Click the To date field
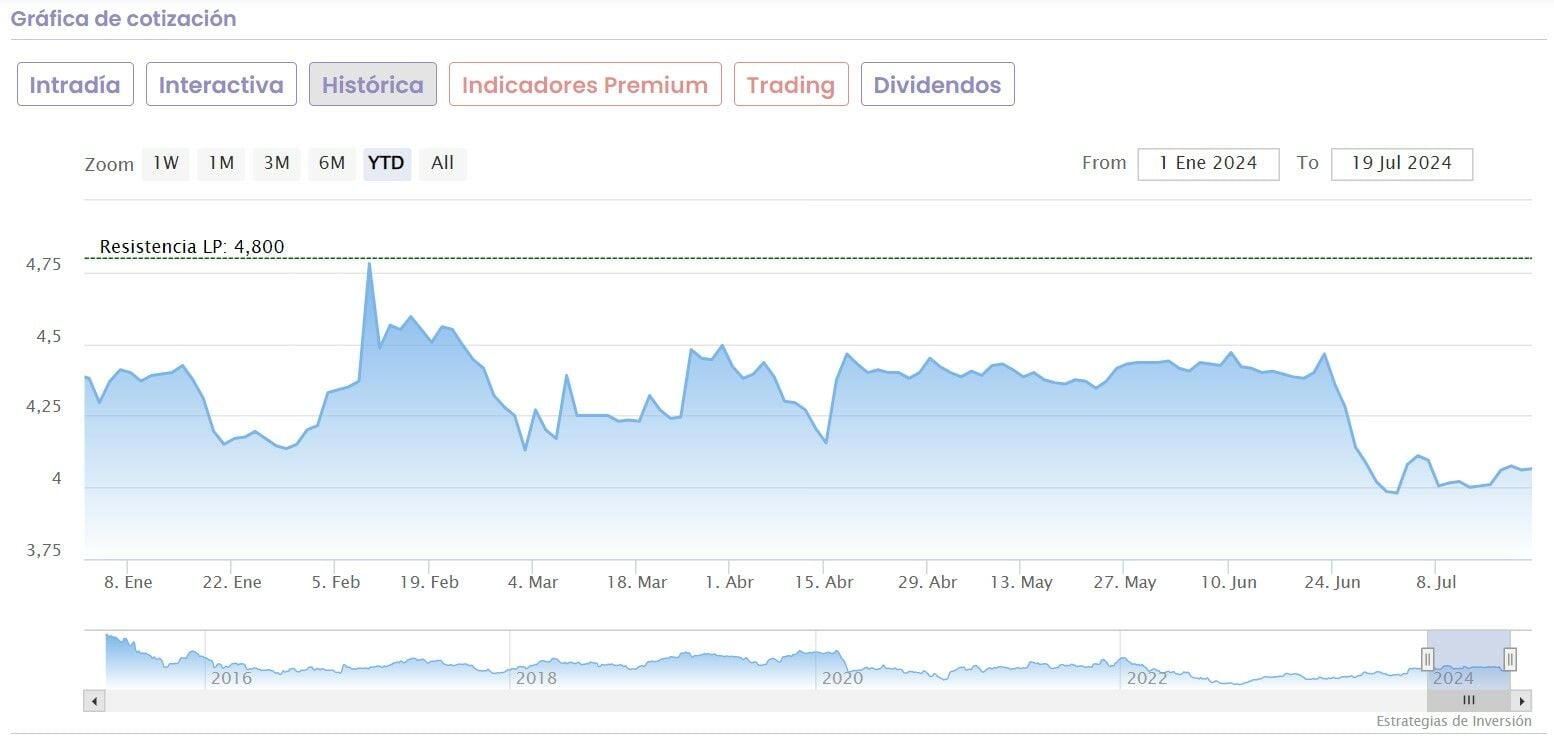Viewport: 1554px width, 755px height. [x=1401, y=164]
